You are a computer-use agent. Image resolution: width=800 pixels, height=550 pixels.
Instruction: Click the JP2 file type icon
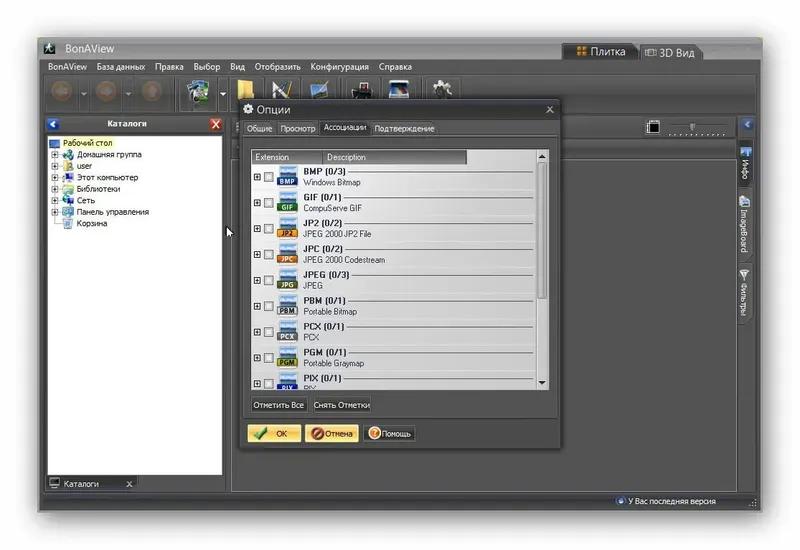(x=287, y=229)
